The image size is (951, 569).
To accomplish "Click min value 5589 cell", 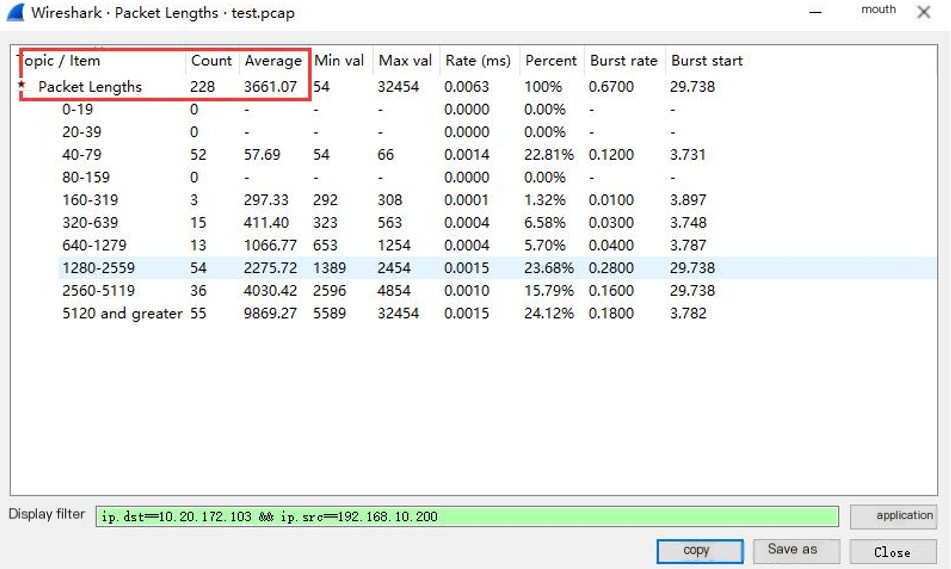I will pyautogui.click(x=329, y=313).
